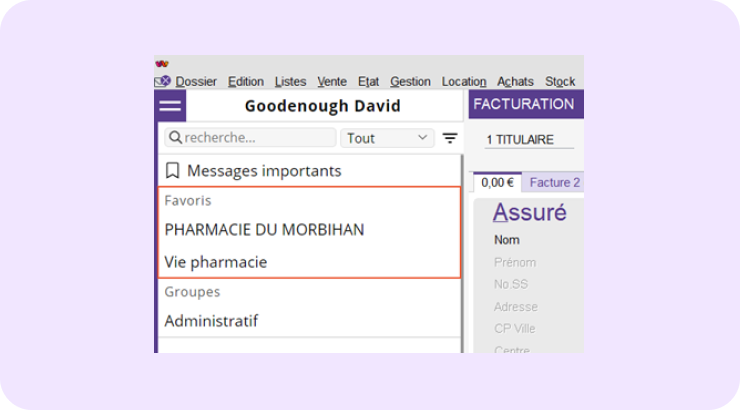Select the 0,00 € invoice tab

[x=497, y=183]
